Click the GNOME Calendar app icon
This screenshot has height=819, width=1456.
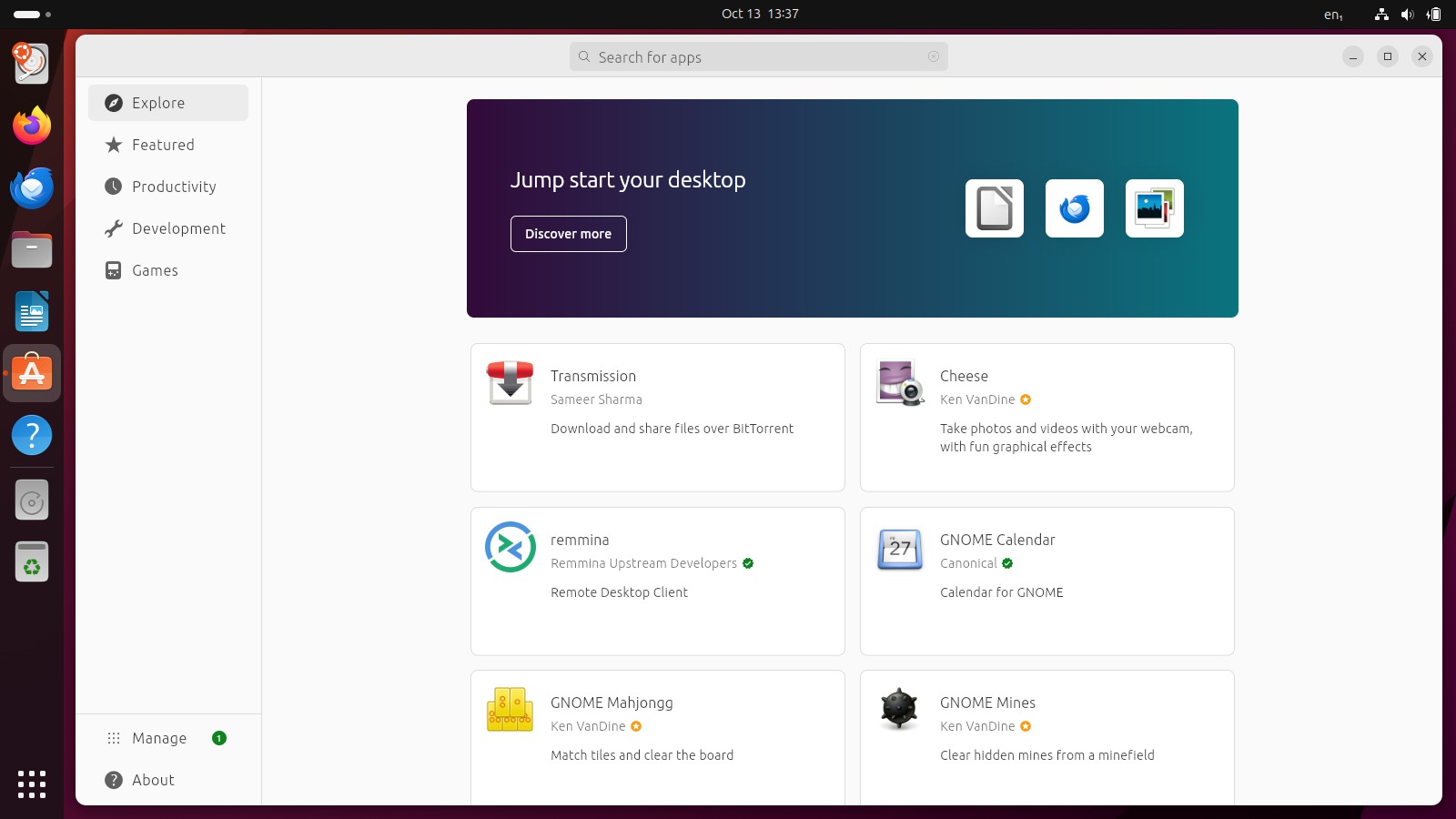coord(900,549)
